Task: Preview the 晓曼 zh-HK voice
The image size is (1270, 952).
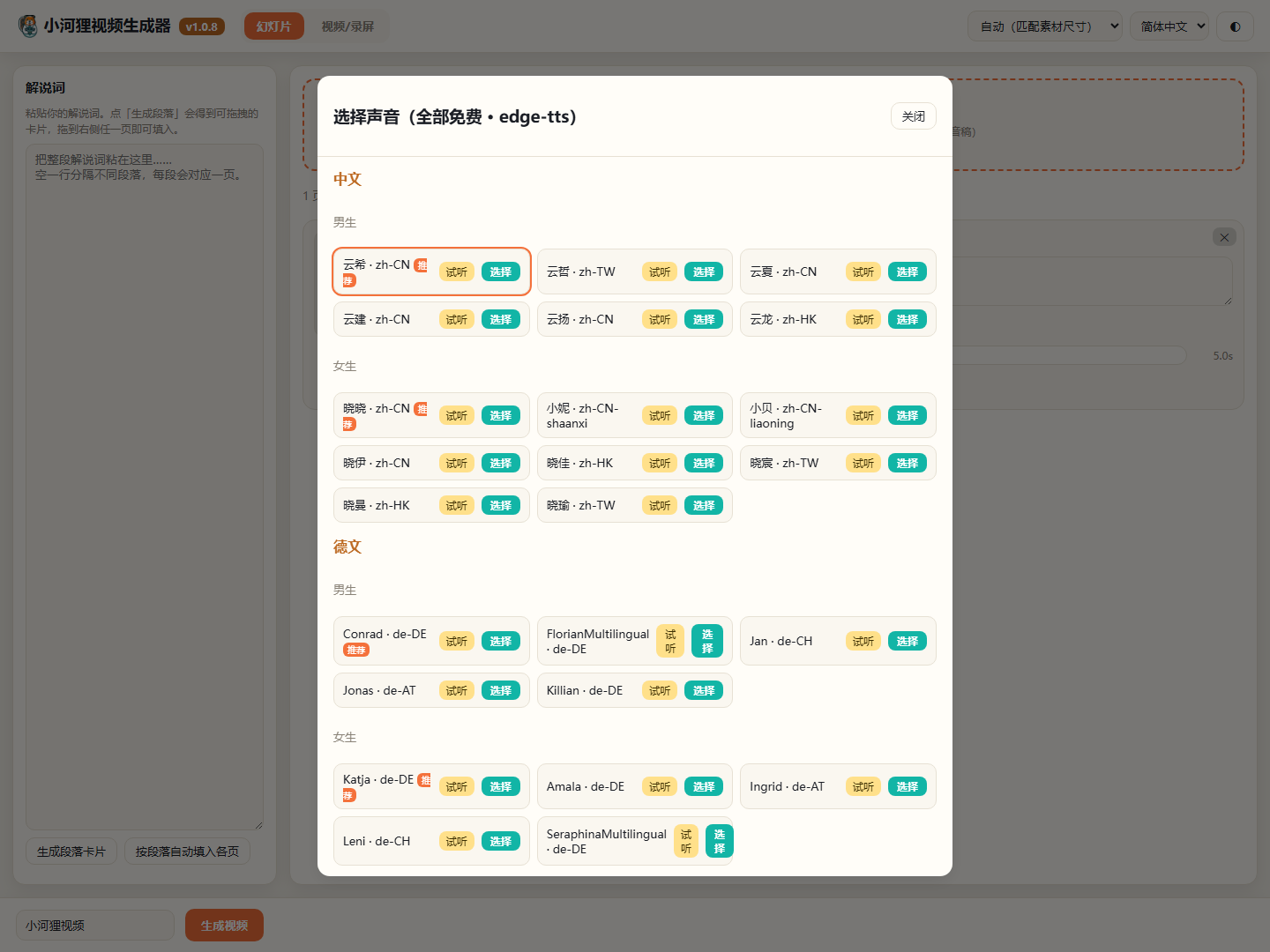Action: 457,506
